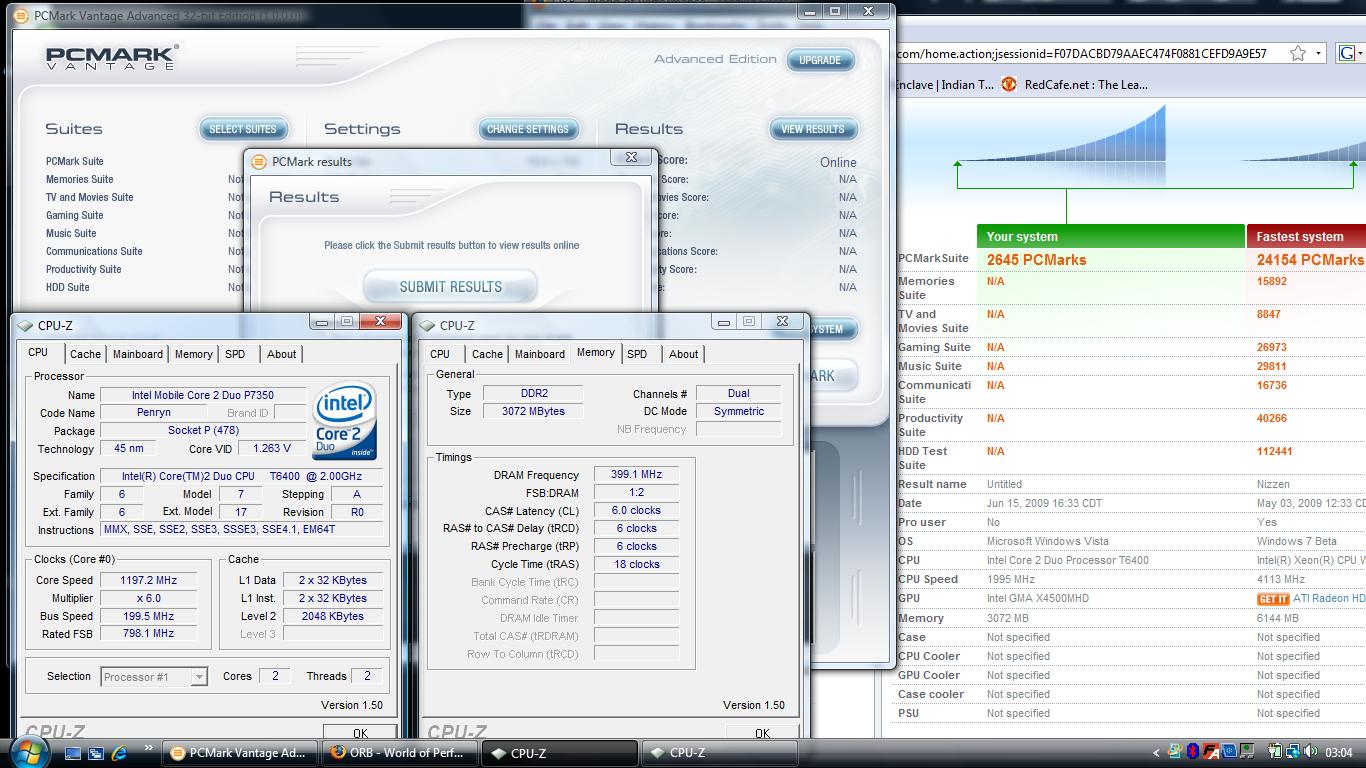Image resolution: width=1366 pixels, height=768 pixels.
Task: Click the ATI Radeon HD link
Action: click(x=1329, y=599)
